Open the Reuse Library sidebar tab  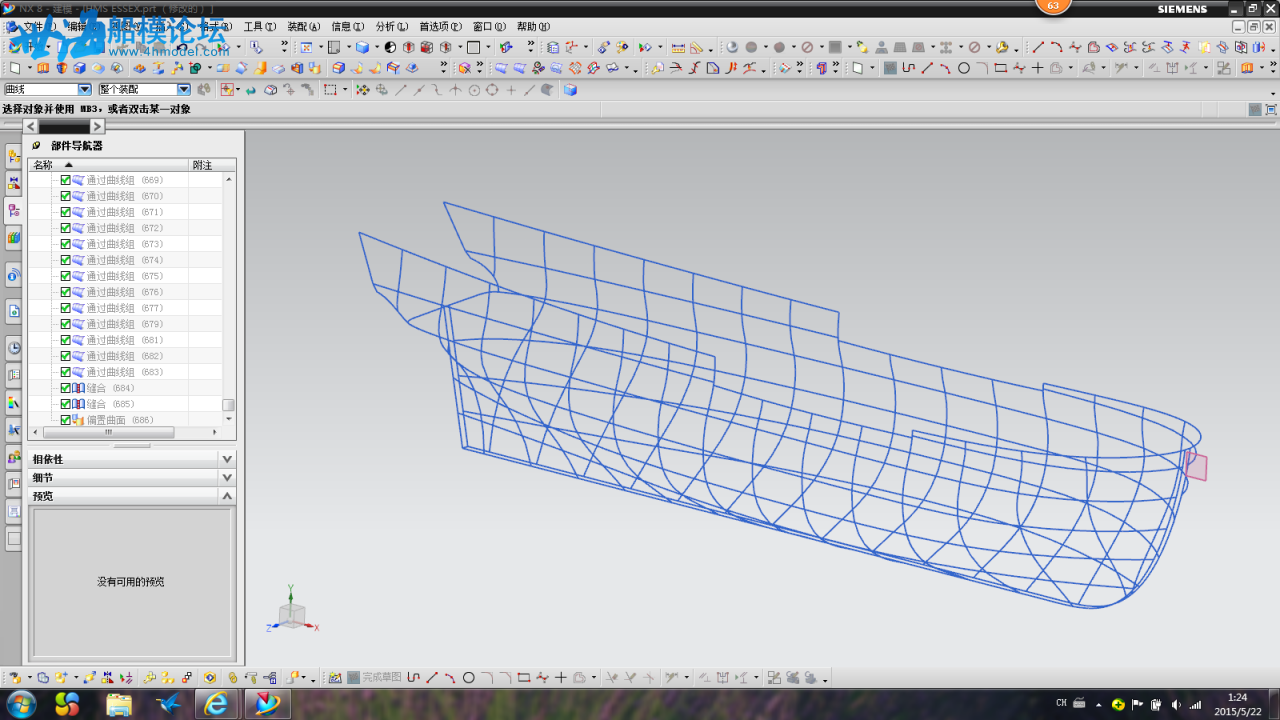(x=14, y=238)
